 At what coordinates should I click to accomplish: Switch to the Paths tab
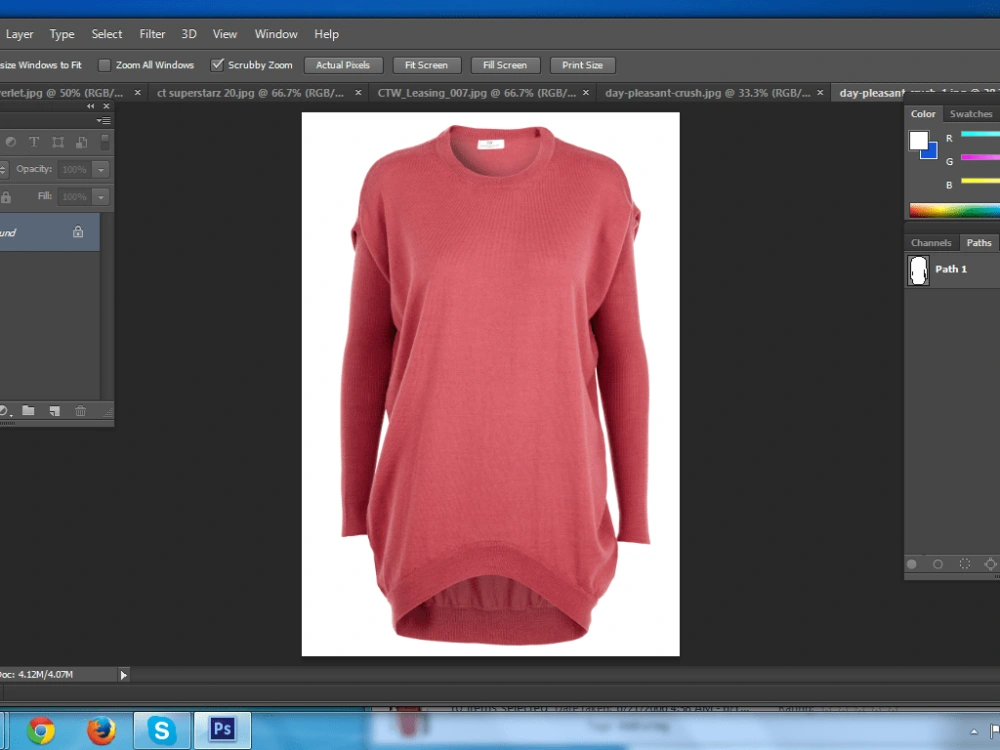tap(979, 243)
